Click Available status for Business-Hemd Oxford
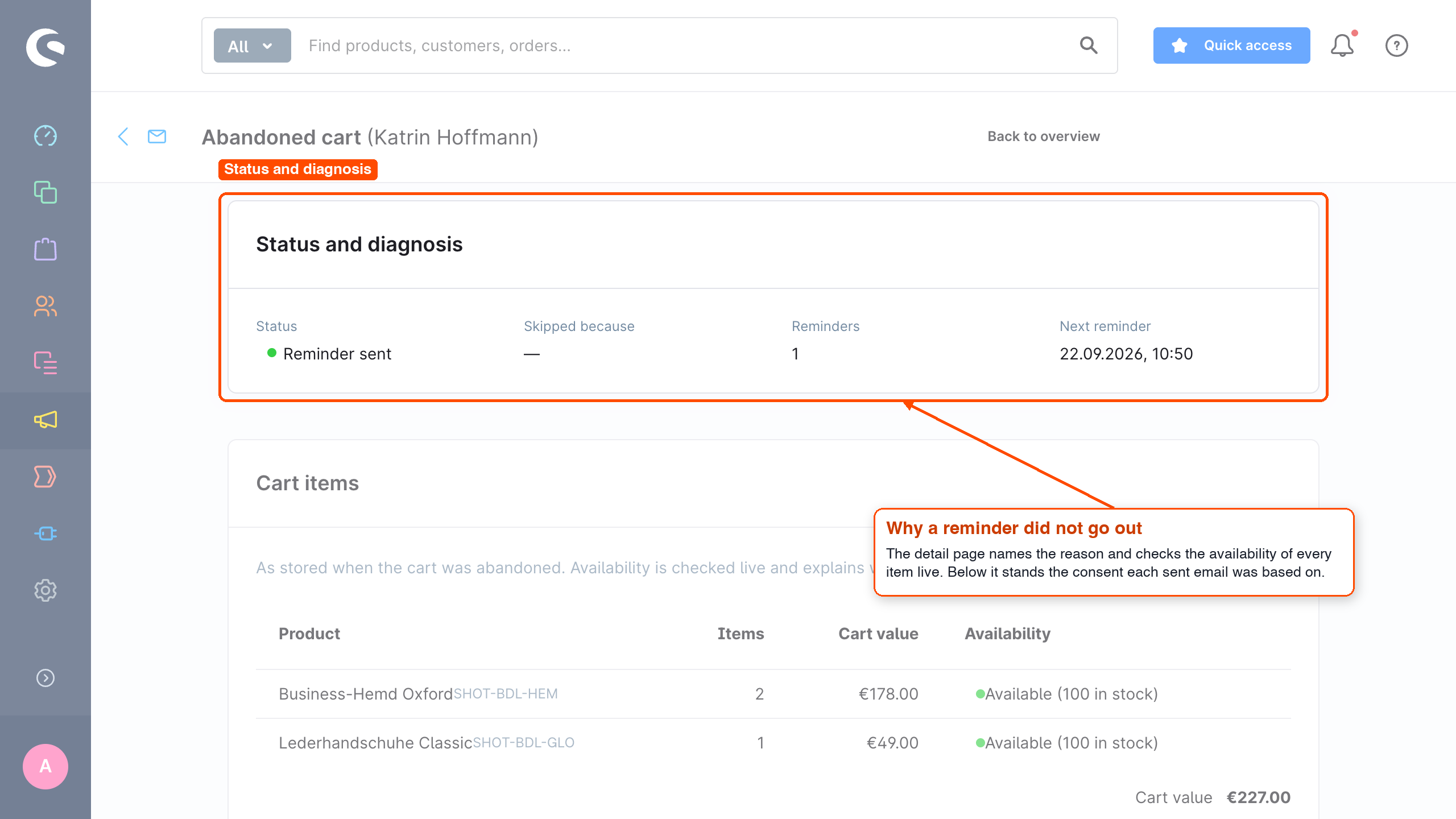This screenshot has width=1456, height=819. [x=1067, y=694]
